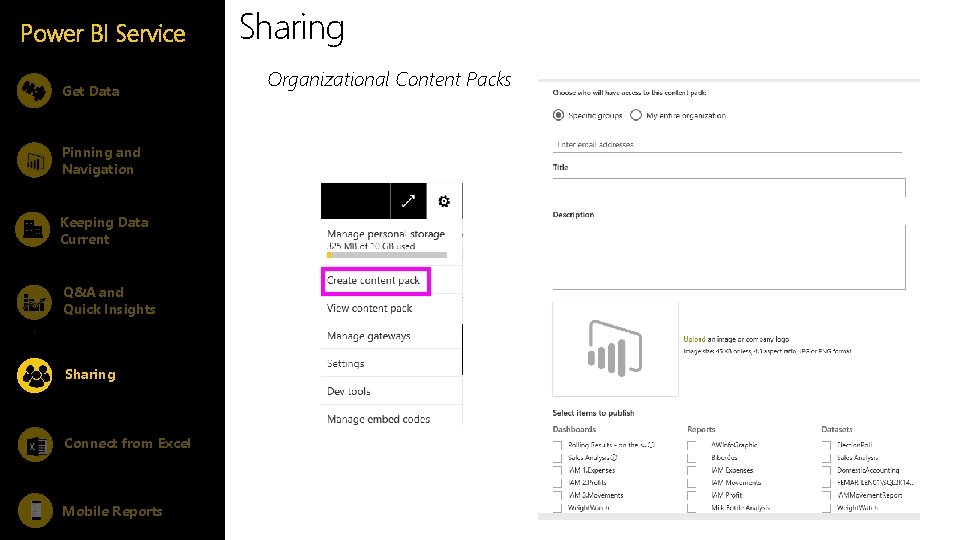960x540 pixels.
Task: Check the WM 3.Movements dashboard checkbox
Action: click(x=557, y=495)
